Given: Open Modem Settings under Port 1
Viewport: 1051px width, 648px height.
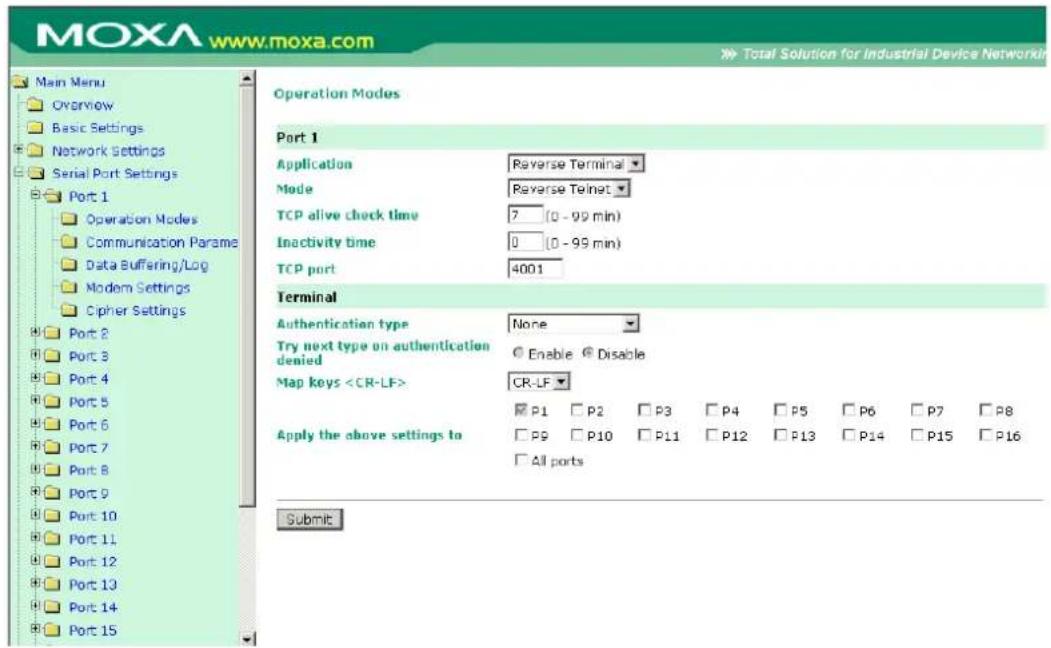Looking at the screenshot, I should click(x=138, y=287).
